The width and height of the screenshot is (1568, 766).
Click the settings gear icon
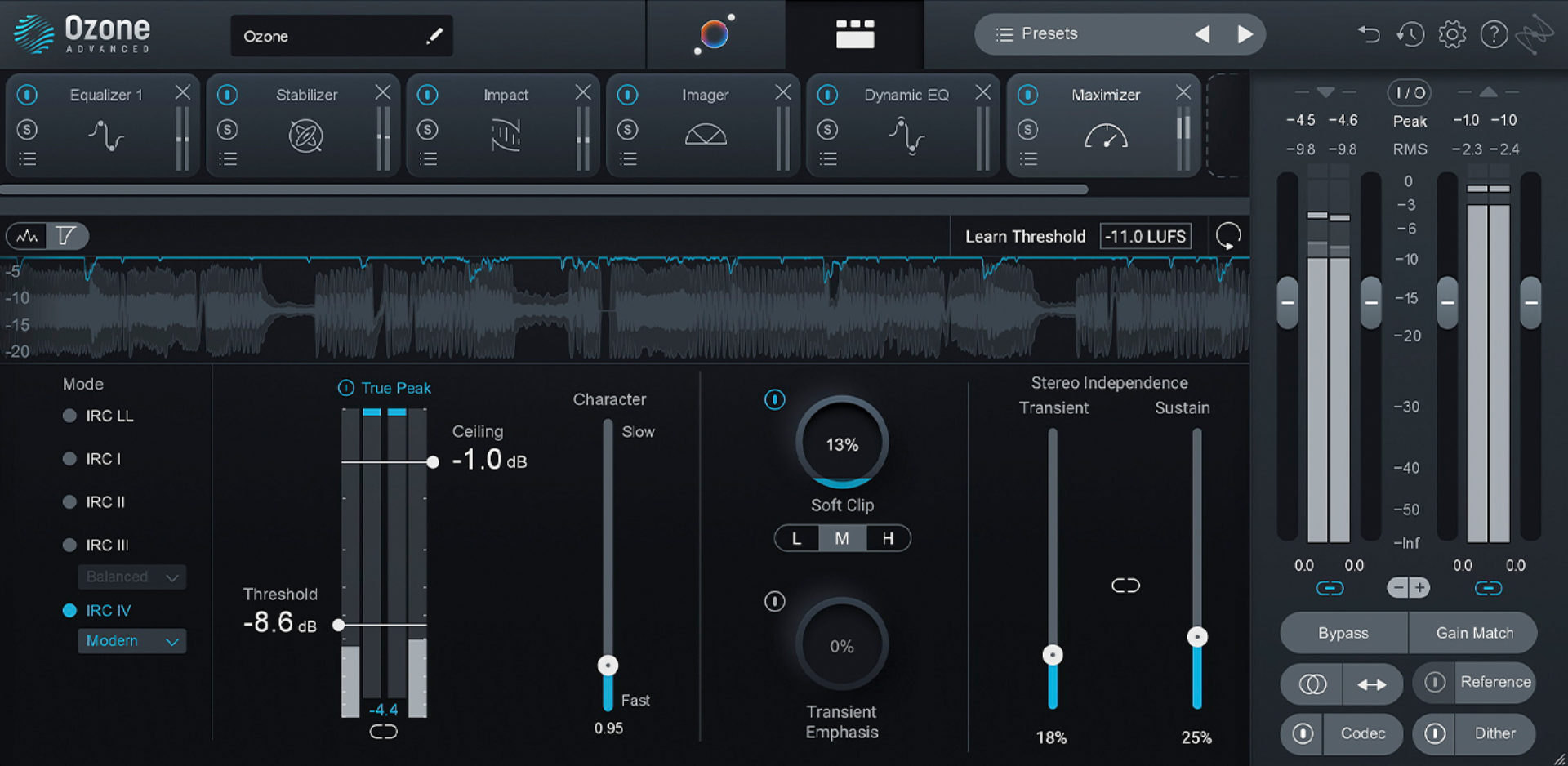pos(1452,33)
